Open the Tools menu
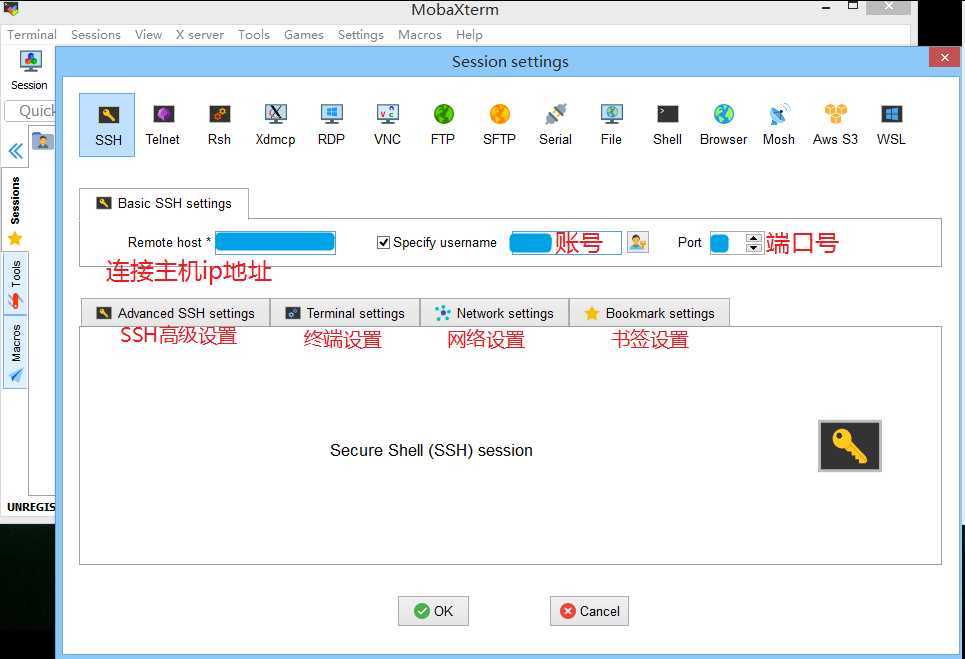This screenshot has height=659, width=965. [254, 34]
